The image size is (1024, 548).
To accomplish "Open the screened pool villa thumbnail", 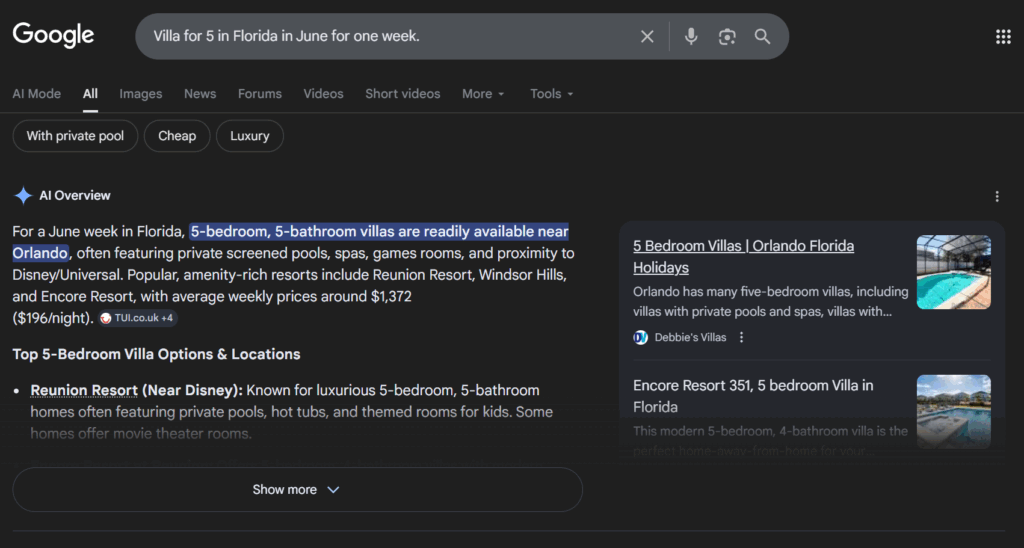I will click(953, 272).
